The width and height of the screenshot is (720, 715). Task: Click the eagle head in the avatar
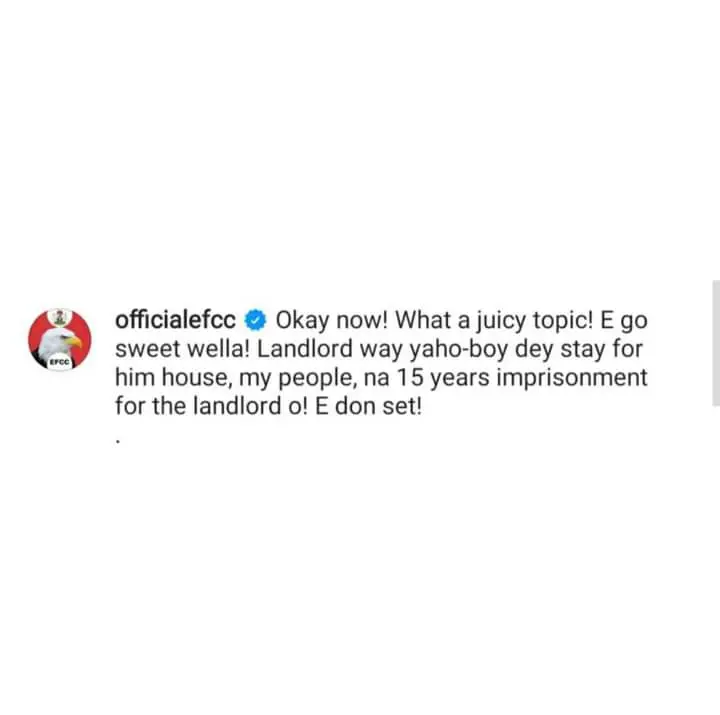tap(62, 342)
